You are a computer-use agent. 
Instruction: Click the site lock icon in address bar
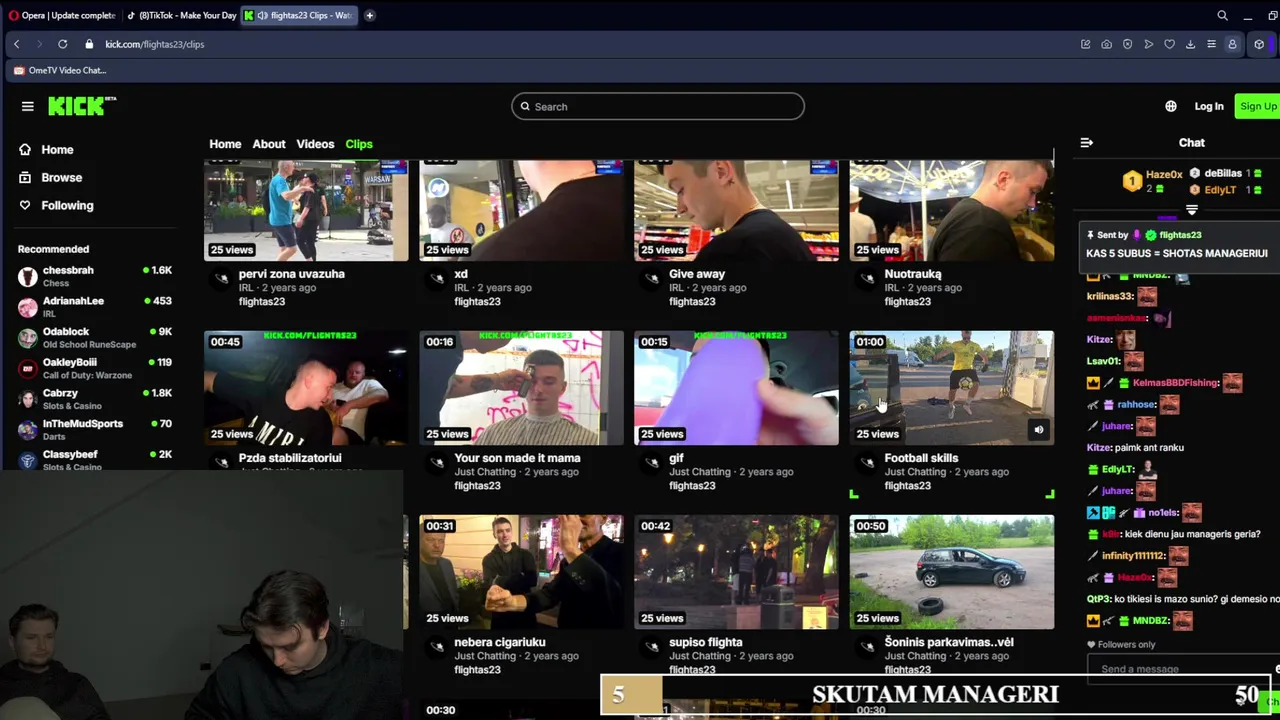pos(89,44)
